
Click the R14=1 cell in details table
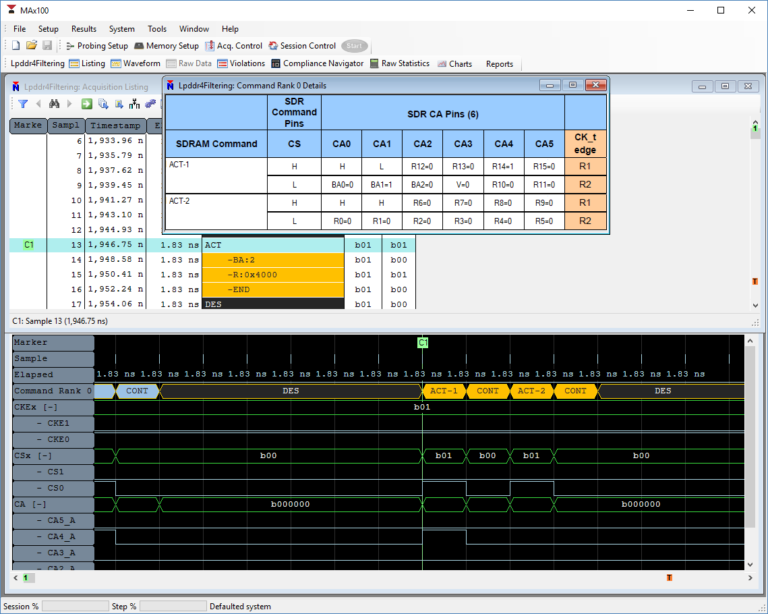pos(503,166)
